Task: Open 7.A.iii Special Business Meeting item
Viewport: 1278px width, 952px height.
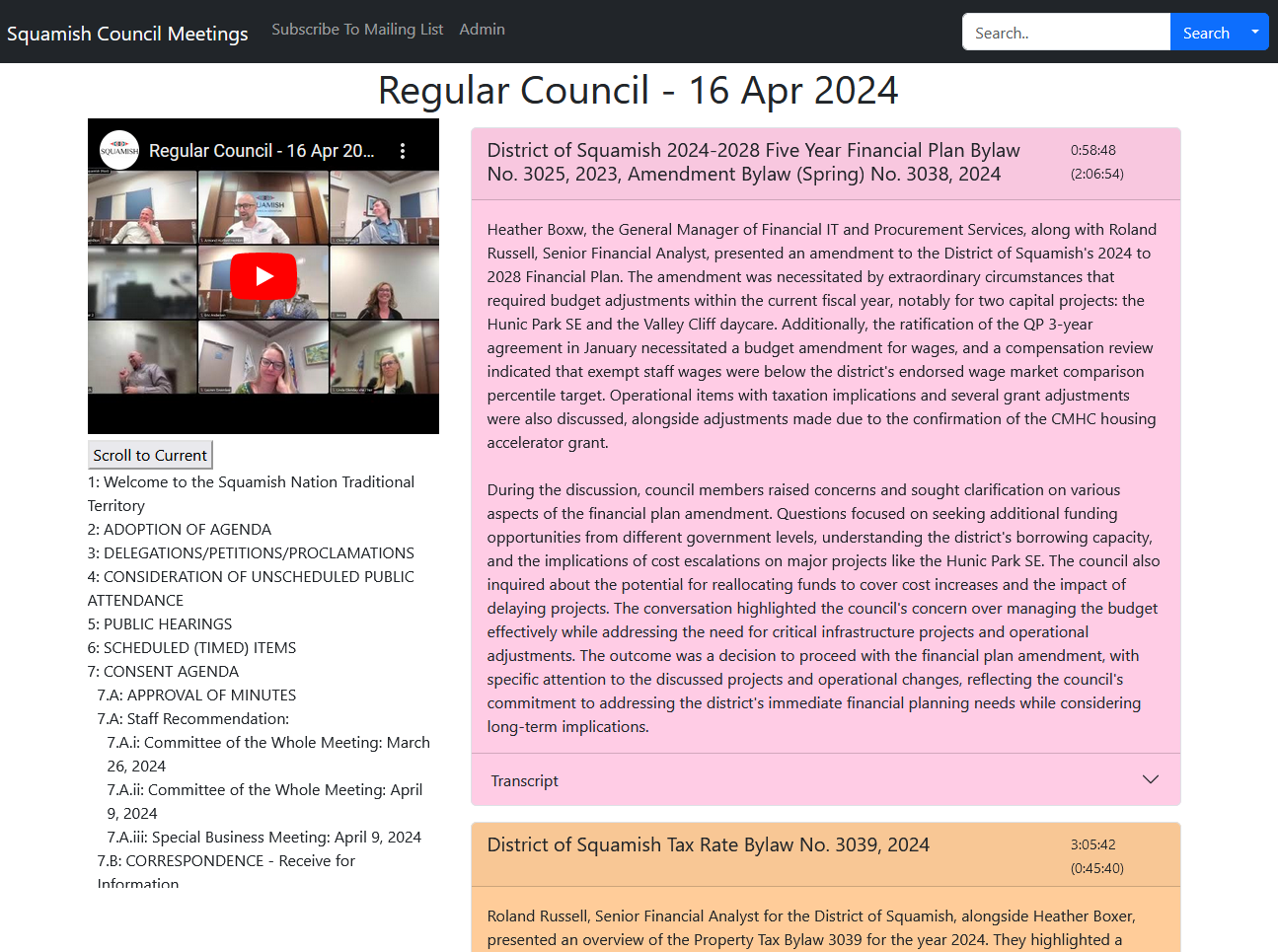Action: 263,838
